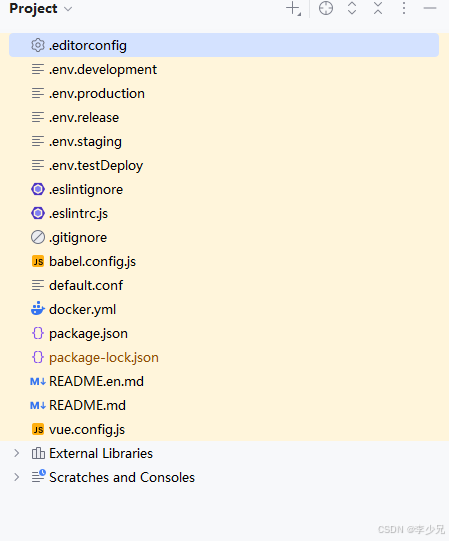449x541 pixels.
Task: Select the .gitignore file
Action: pos(224,237)
